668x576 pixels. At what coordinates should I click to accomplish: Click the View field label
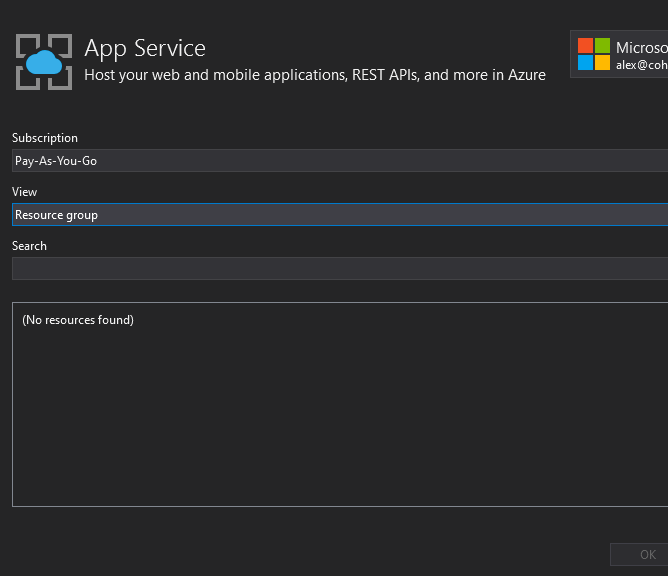(25, 192)
